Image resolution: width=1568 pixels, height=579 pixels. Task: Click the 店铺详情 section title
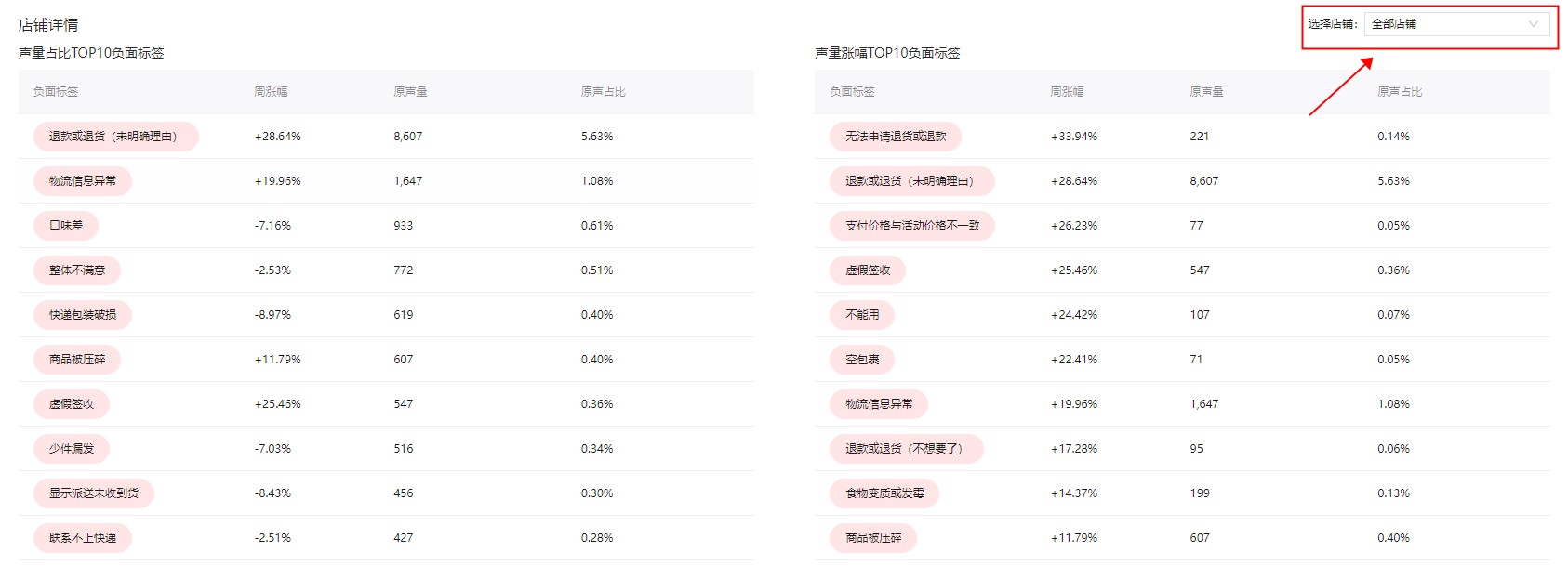[x=48, y=25]
